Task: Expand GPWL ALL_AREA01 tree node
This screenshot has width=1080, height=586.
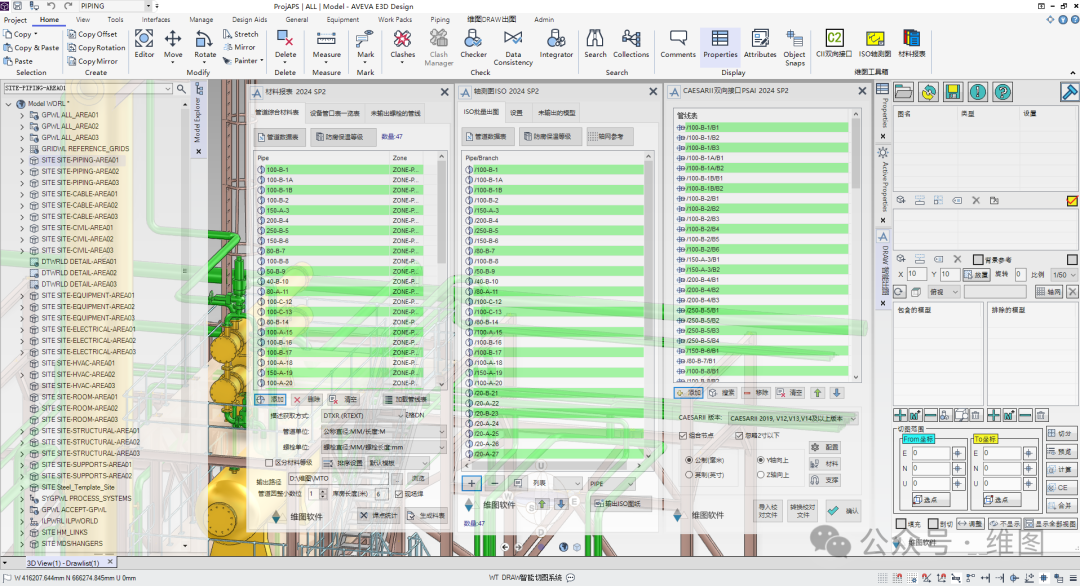Action: point(21,115)
